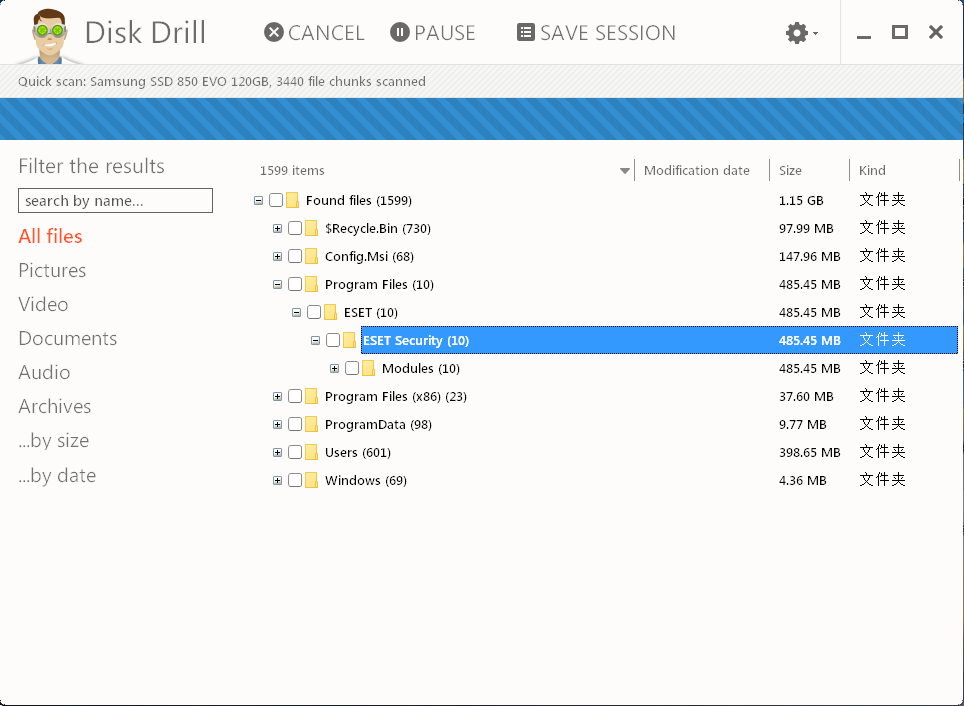Image resolution: width=964 pixels, height=706 pixels.
Task: Click the Config.Msi folder icon
Action: point(312,256)
